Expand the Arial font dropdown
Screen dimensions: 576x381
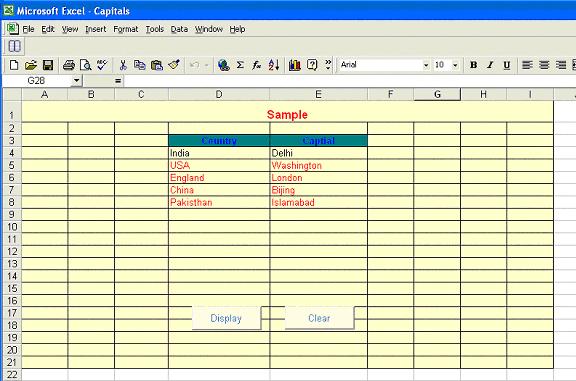click(x=426, y=65)
